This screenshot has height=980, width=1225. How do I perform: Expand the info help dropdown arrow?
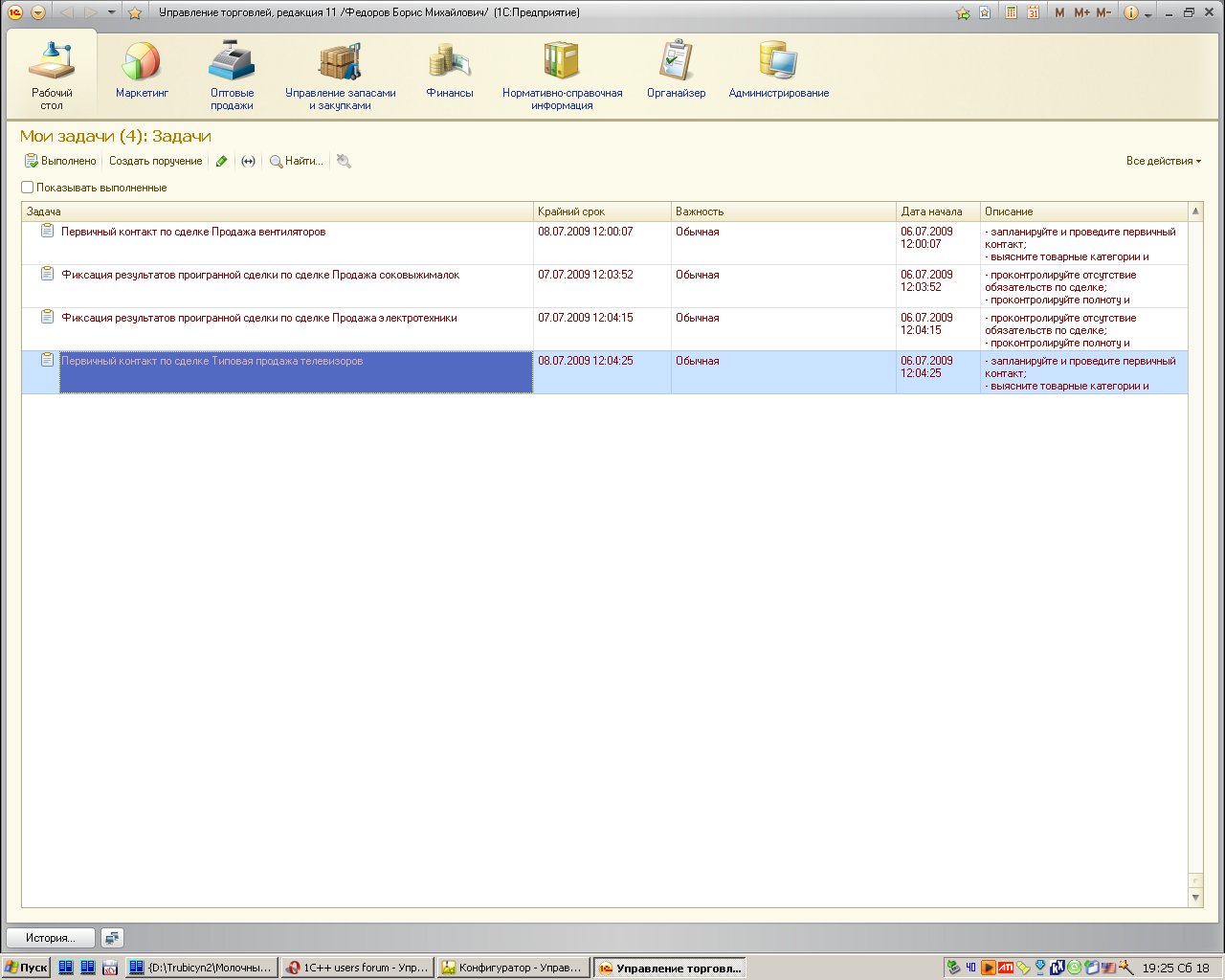point(1148,13)
